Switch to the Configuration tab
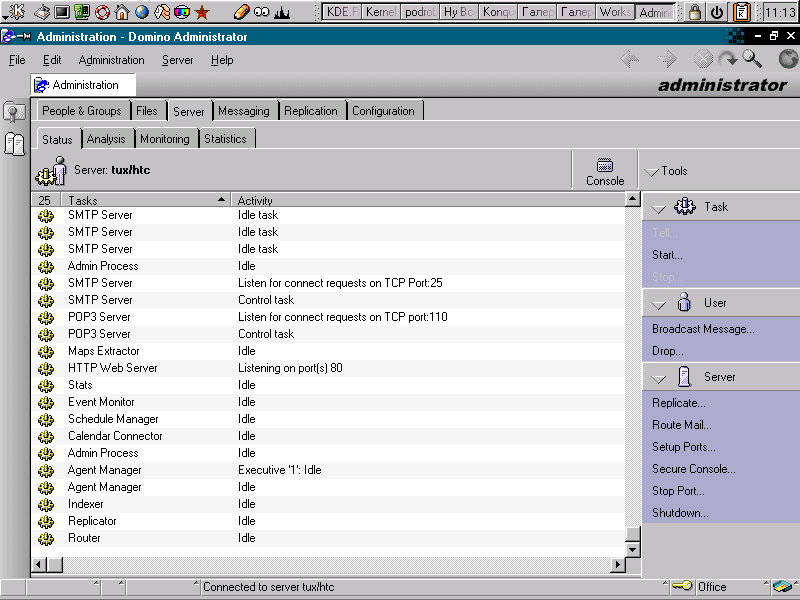Viewport: 800px width, 600px height. click(384, 111)
